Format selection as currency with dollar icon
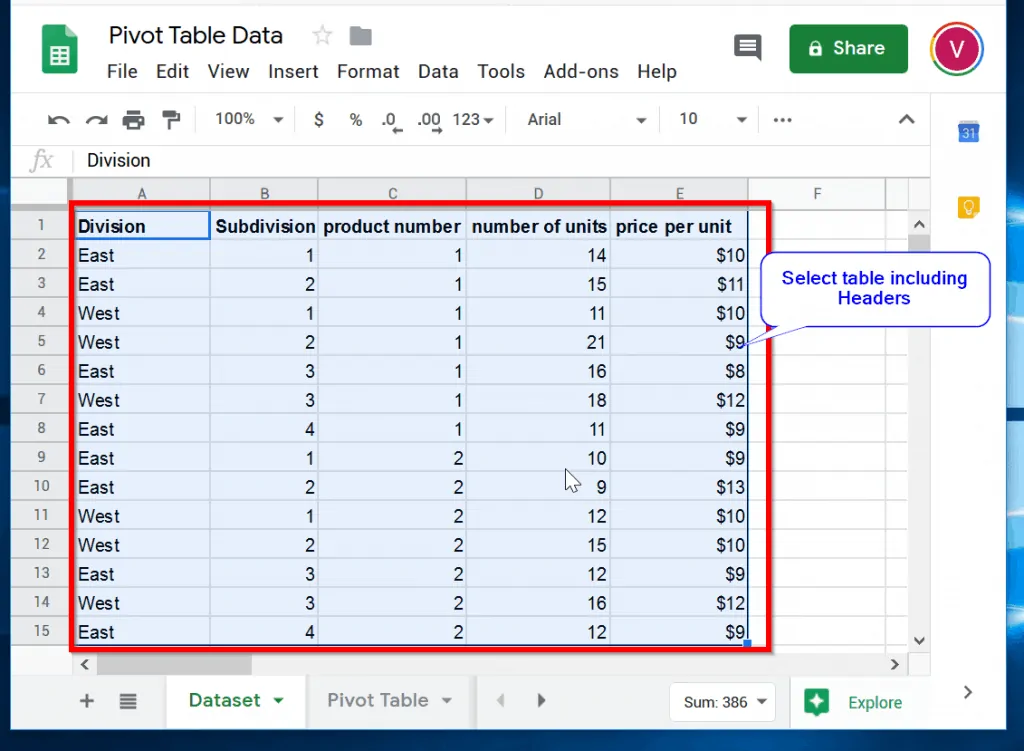The width and height of the screenshot is (1024, 751). [x=318, y=119]
